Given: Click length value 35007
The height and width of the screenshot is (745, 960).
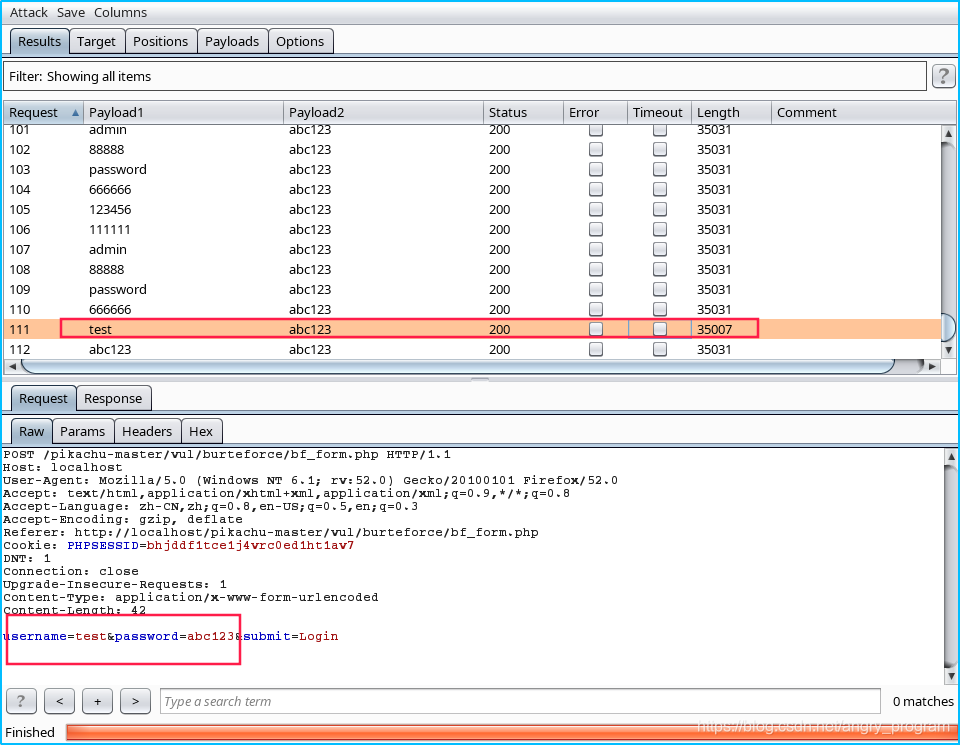Looking at the screenshot, I should pyautogui.click(x=714, y=329).
